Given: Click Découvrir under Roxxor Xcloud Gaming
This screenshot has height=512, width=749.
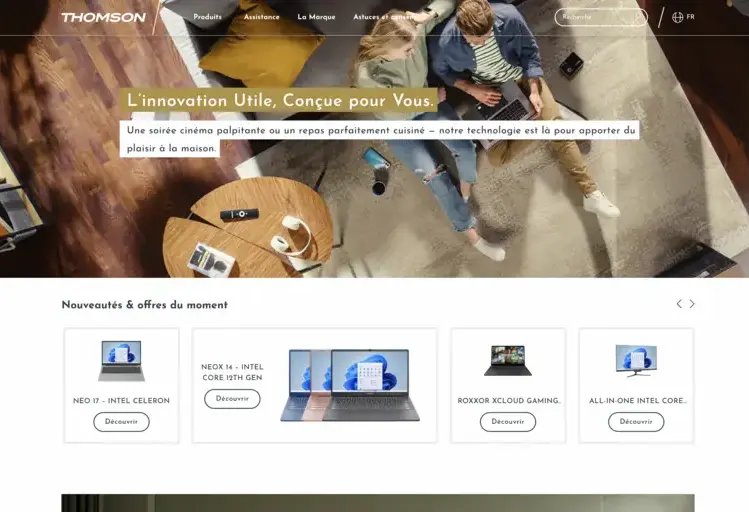Looking at the screenshot, I should click(508, 422).
